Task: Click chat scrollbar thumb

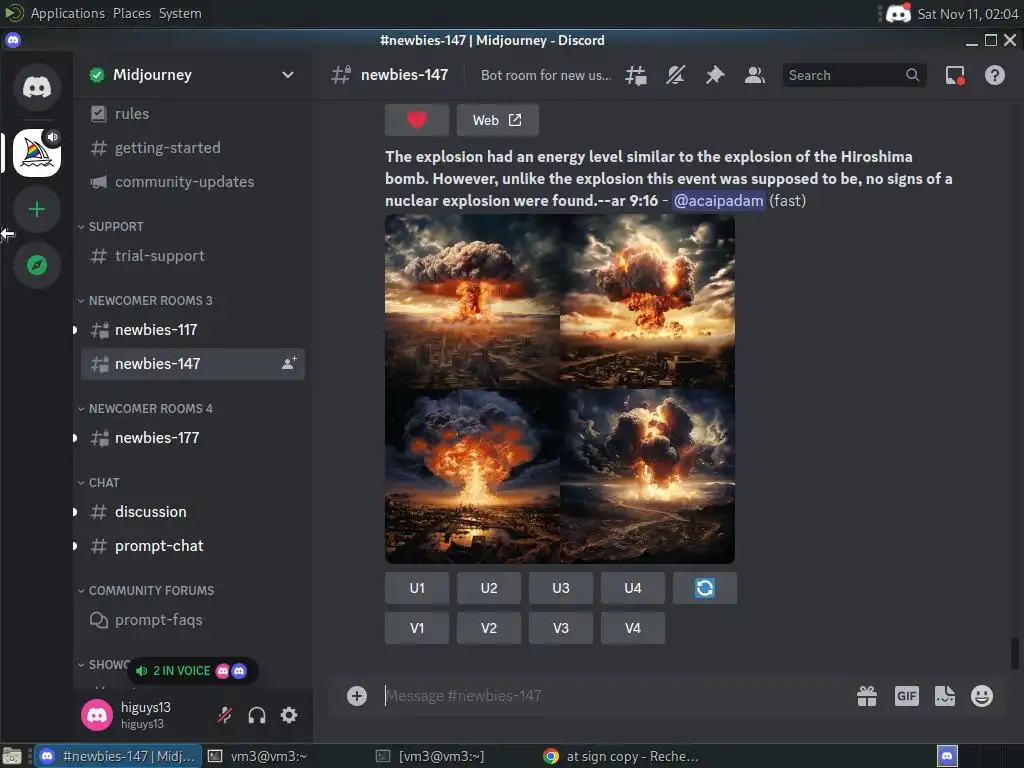Action: click(x=1015, y=654)
